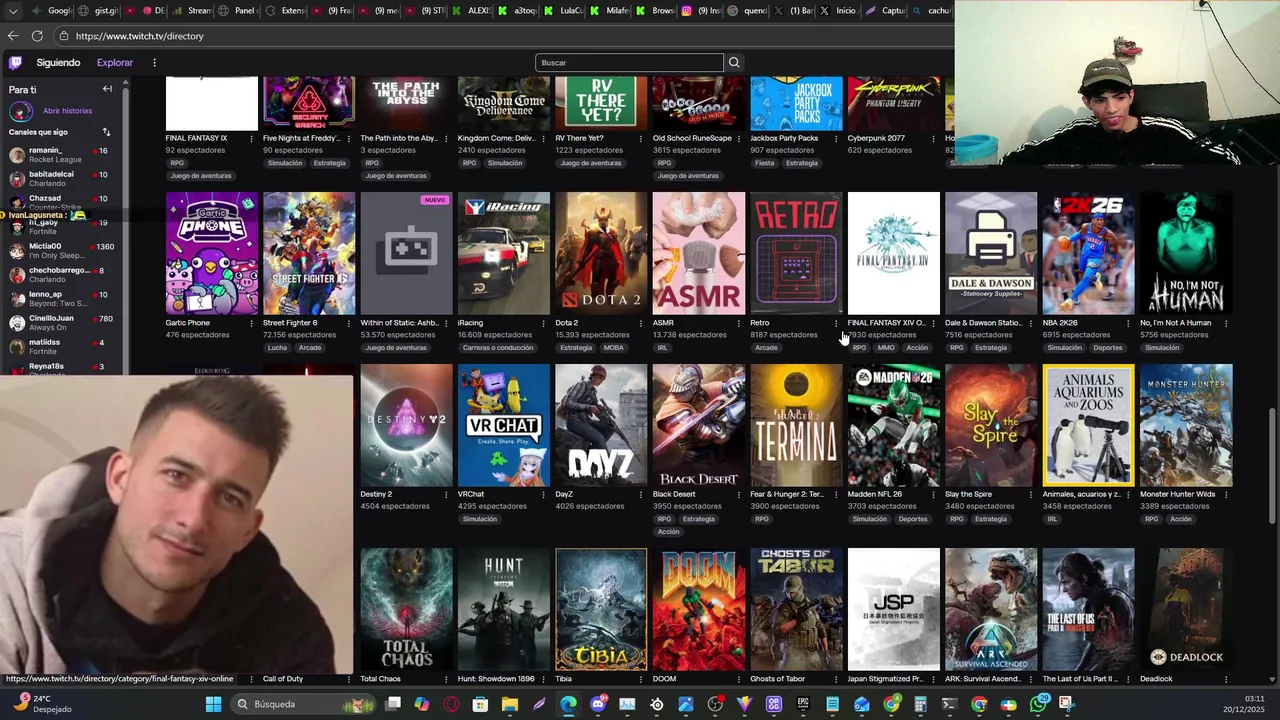
Task: Open options menu for ASMR
Action: [739, 323]
